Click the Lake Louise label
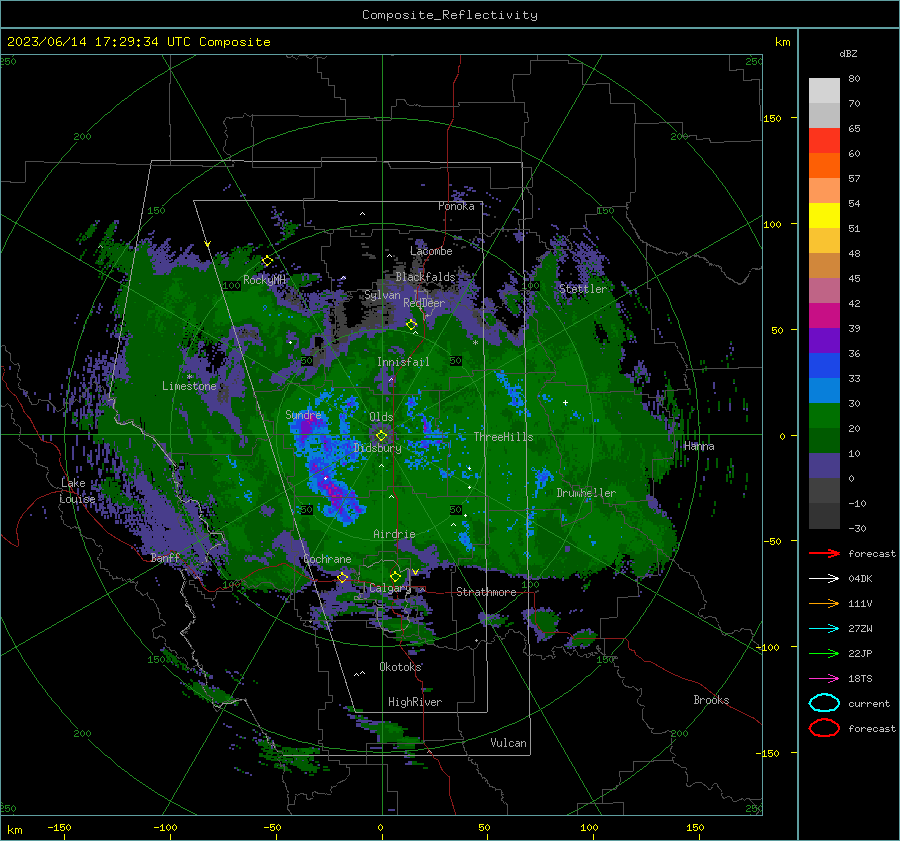 (x=77, y=491)
